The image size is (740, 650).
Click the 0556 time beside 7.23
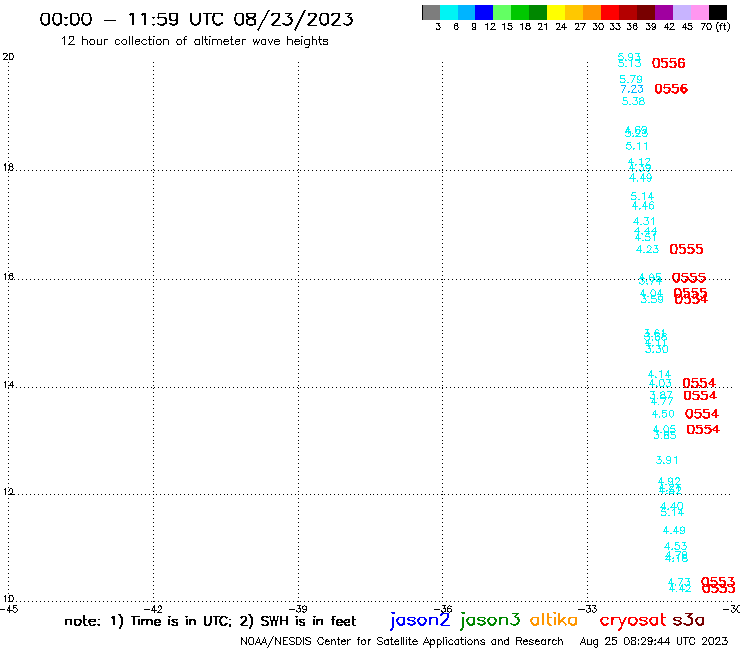point(671,89)
